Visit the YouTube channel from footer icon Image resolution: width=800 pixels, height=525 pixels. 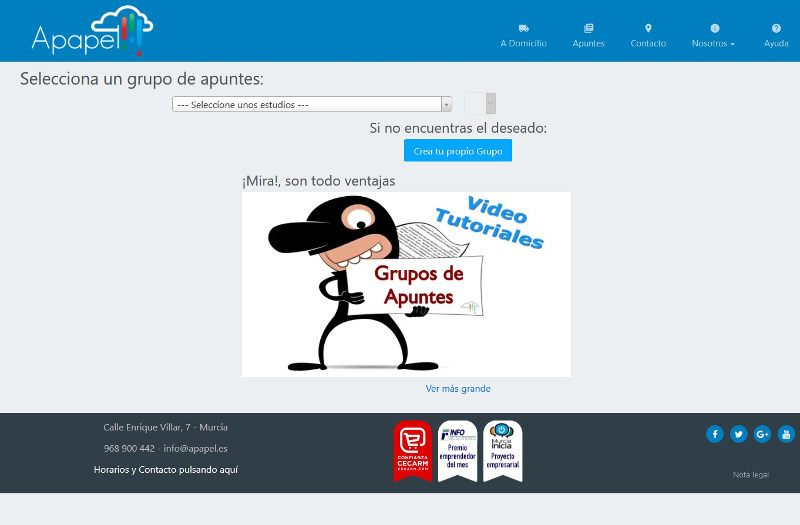point(786,433)
